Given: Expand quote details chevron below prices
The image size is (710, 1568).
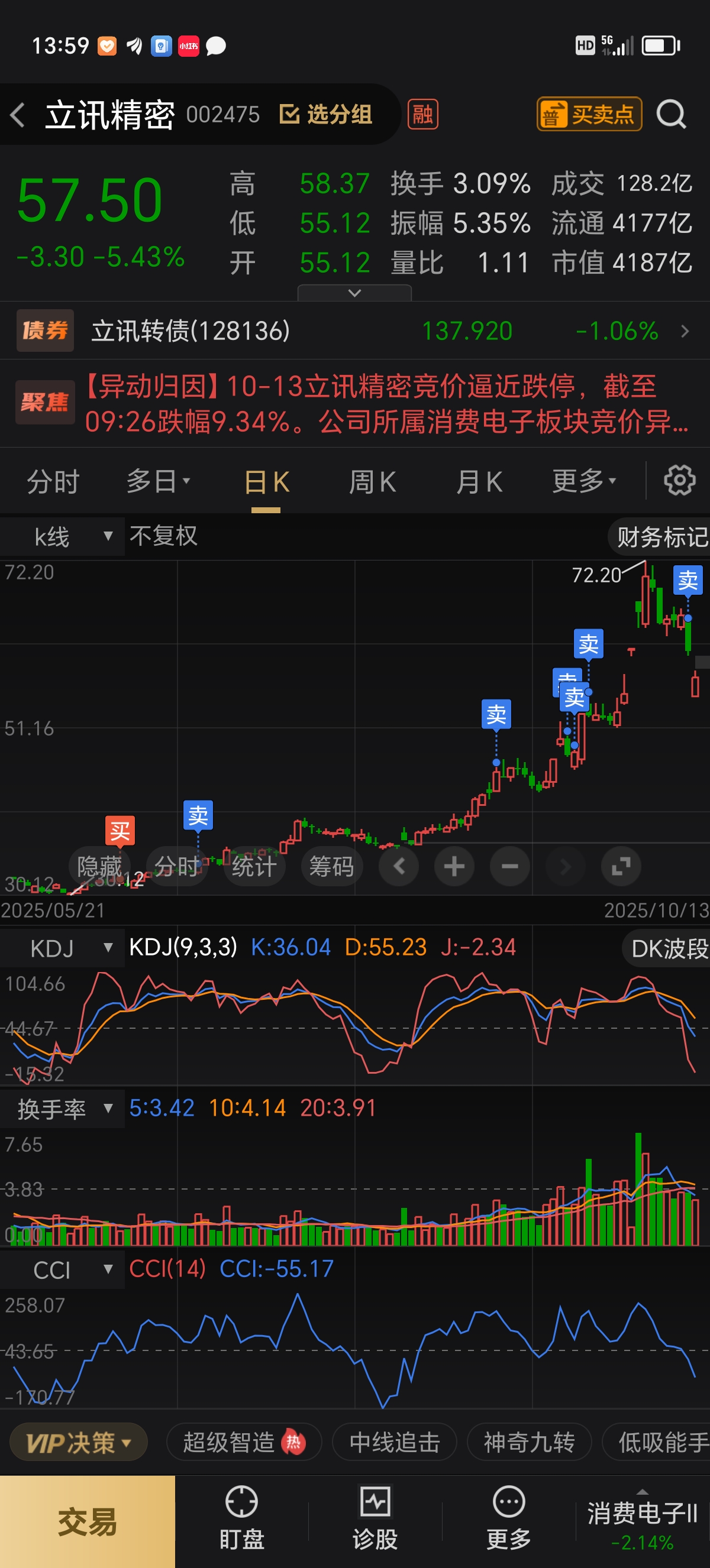Looking at the screenshot, I should (354, 293).
